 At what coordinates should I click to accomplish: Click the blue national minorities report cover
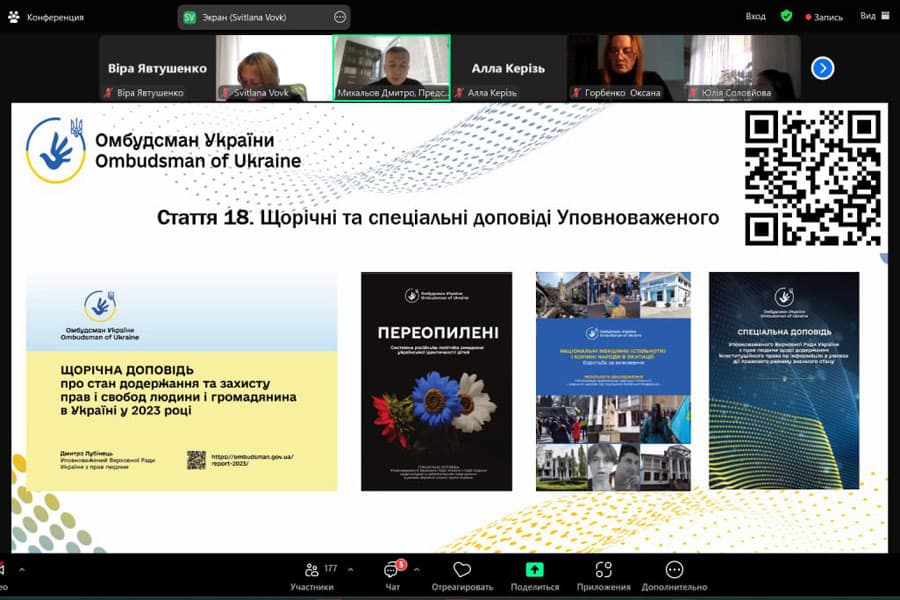[613, 381]
